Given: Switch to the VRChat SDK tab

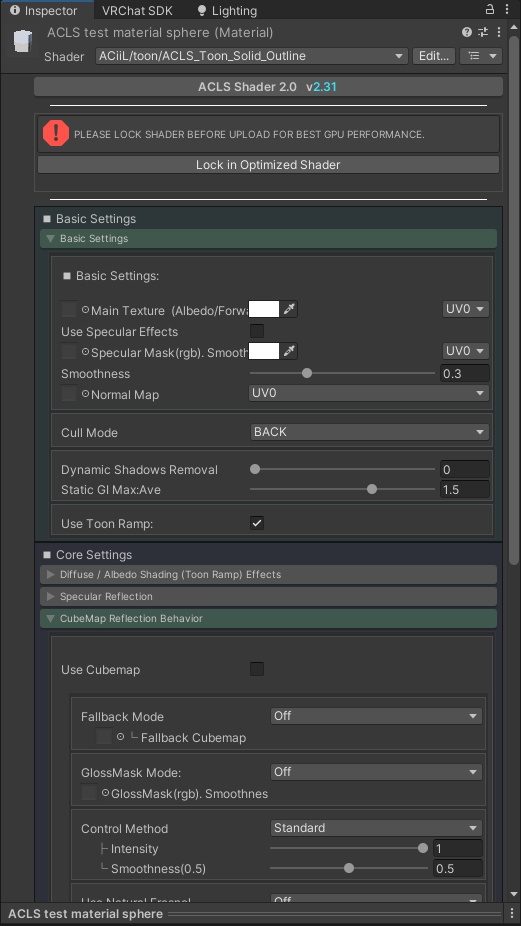Looking at the screenshot, I should [x=138, y=10].
